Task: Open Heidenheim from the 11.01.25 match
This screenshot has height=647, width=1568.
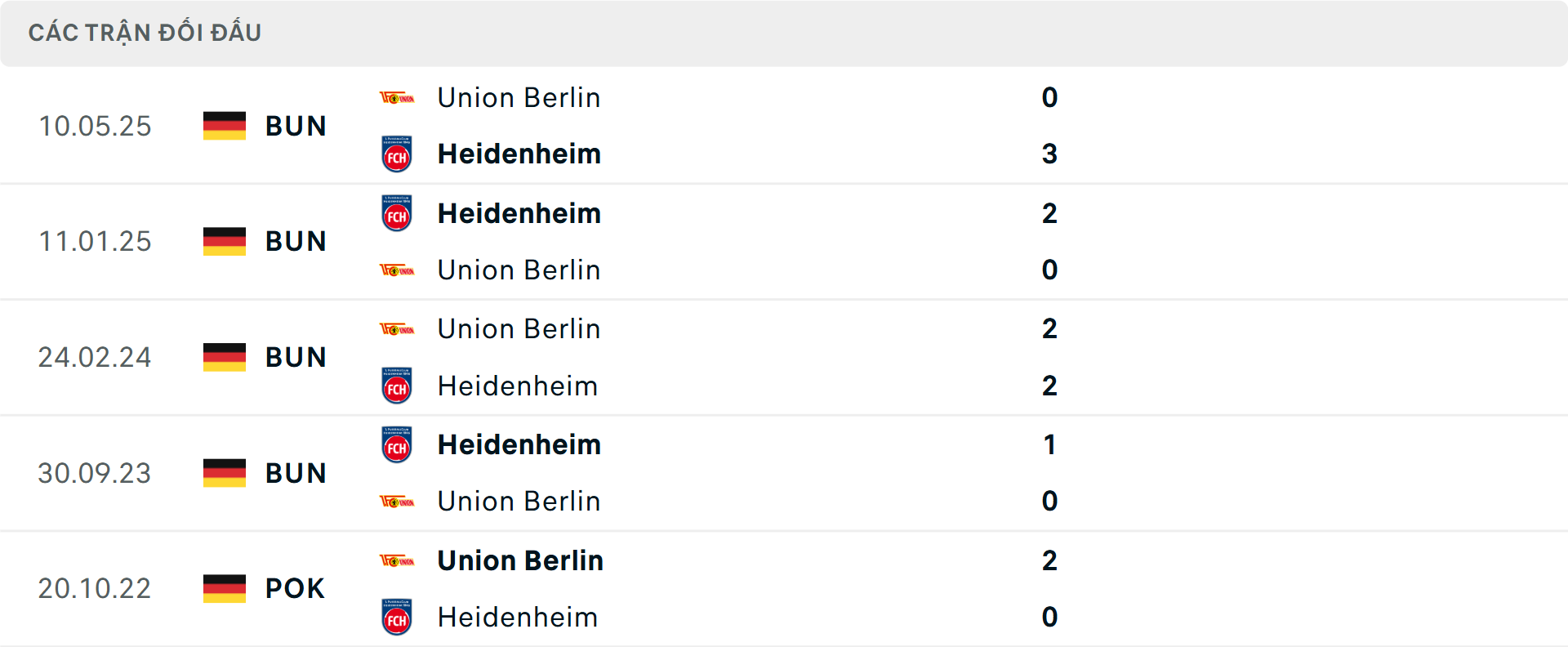Action: pyautogui.click(x=519, y=213)
